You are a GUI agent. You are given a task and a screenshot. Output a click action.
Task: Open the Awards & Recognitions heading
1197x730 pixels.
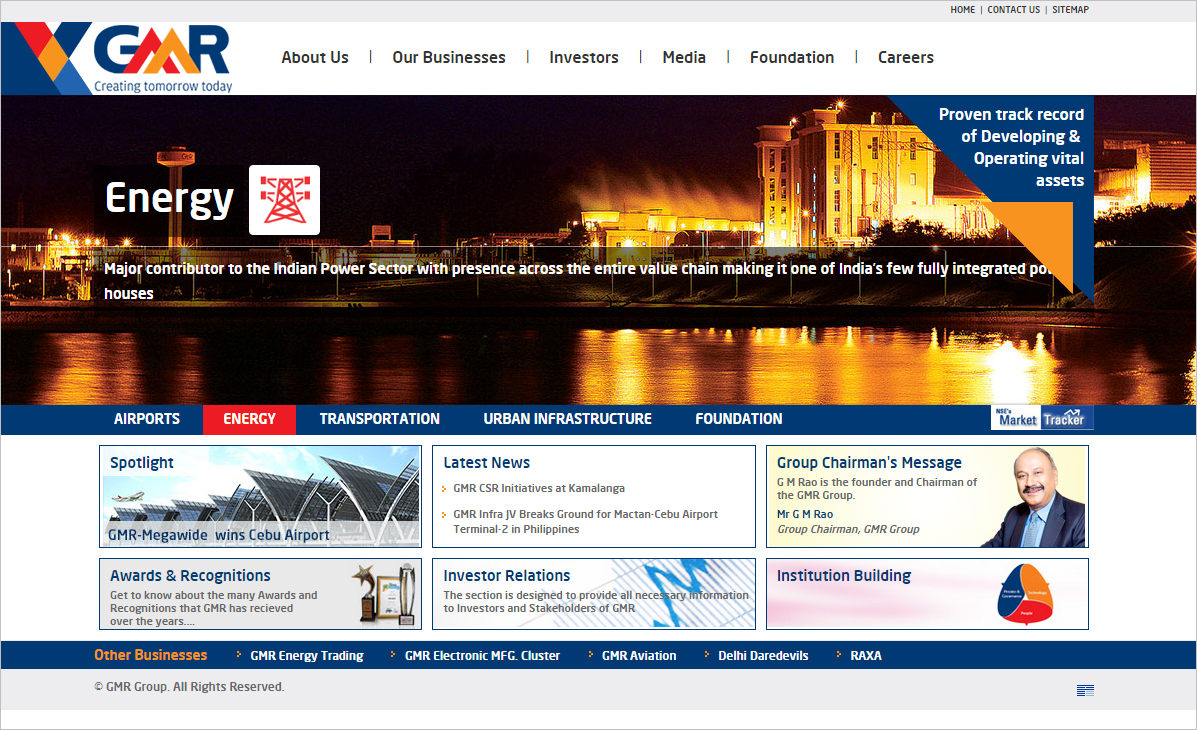190,576
